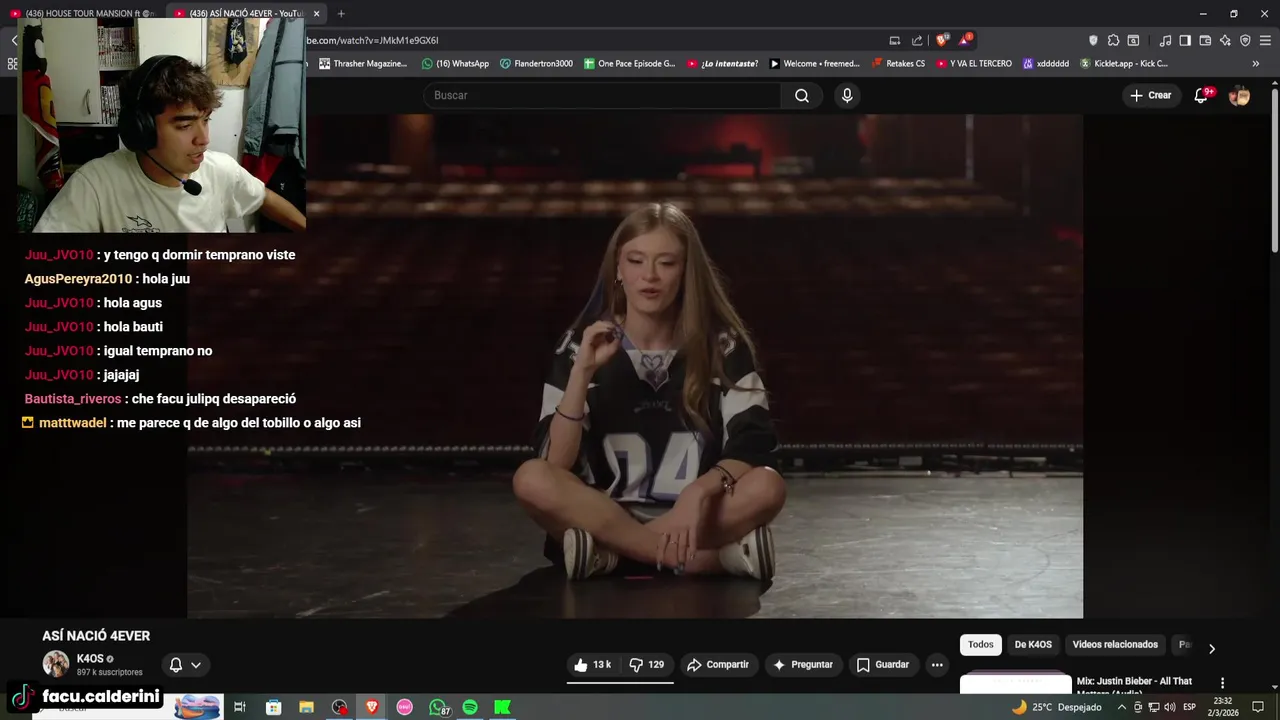Open options for Justin Bieber mix suggestion

1222,683
